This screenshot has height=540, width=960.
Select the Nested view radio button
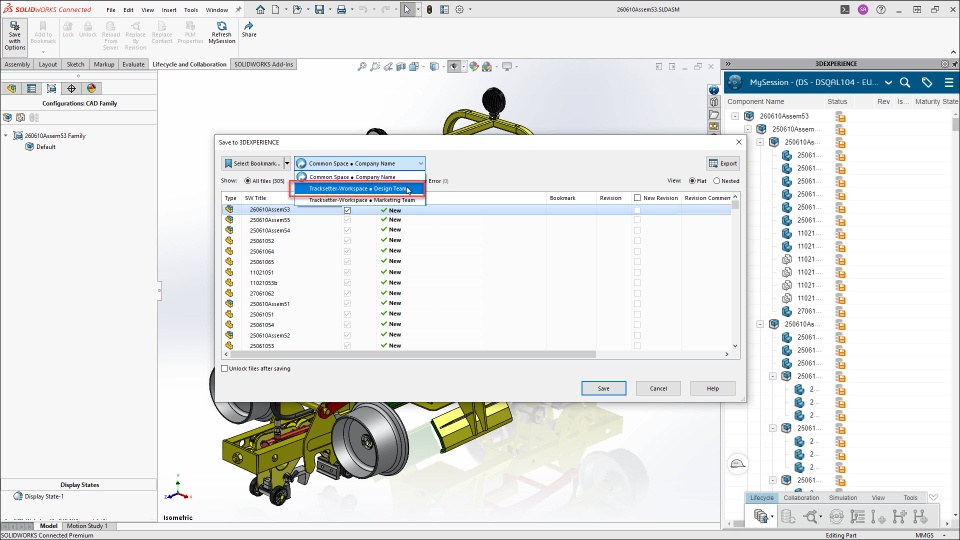[716, 181]
